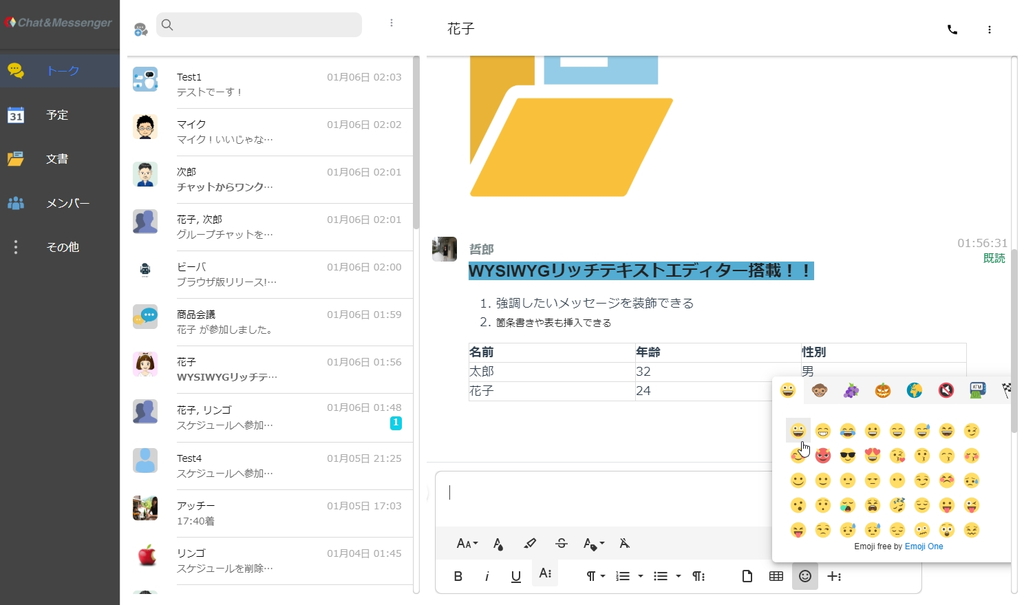
Task: Open the chat options menu at top right
Action: click(989, 30)
